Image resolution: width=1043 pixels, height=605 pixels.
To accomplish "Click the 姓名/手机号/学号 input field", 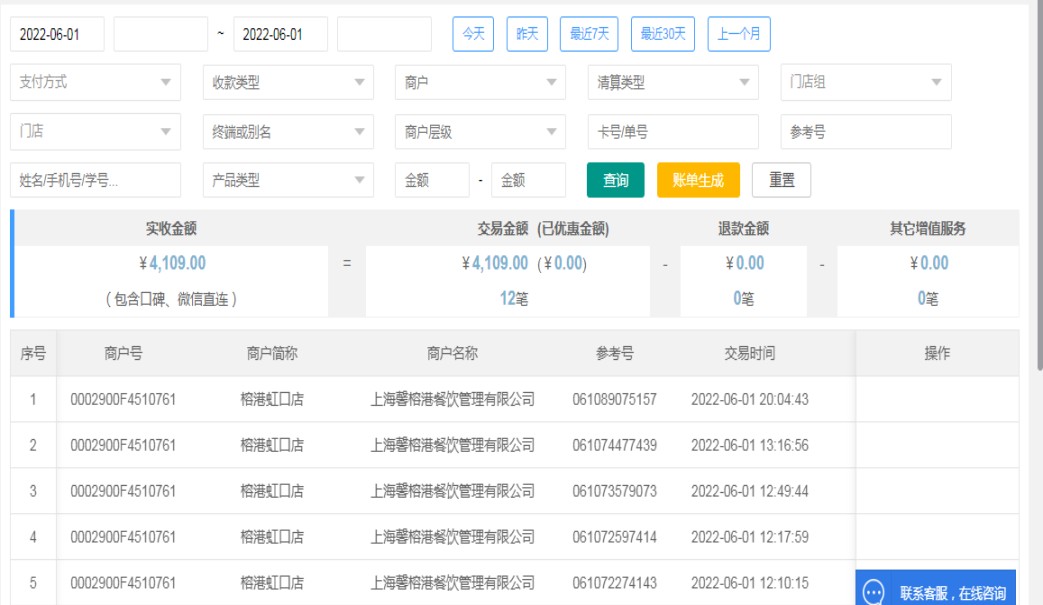I will [x=96, y=181].
